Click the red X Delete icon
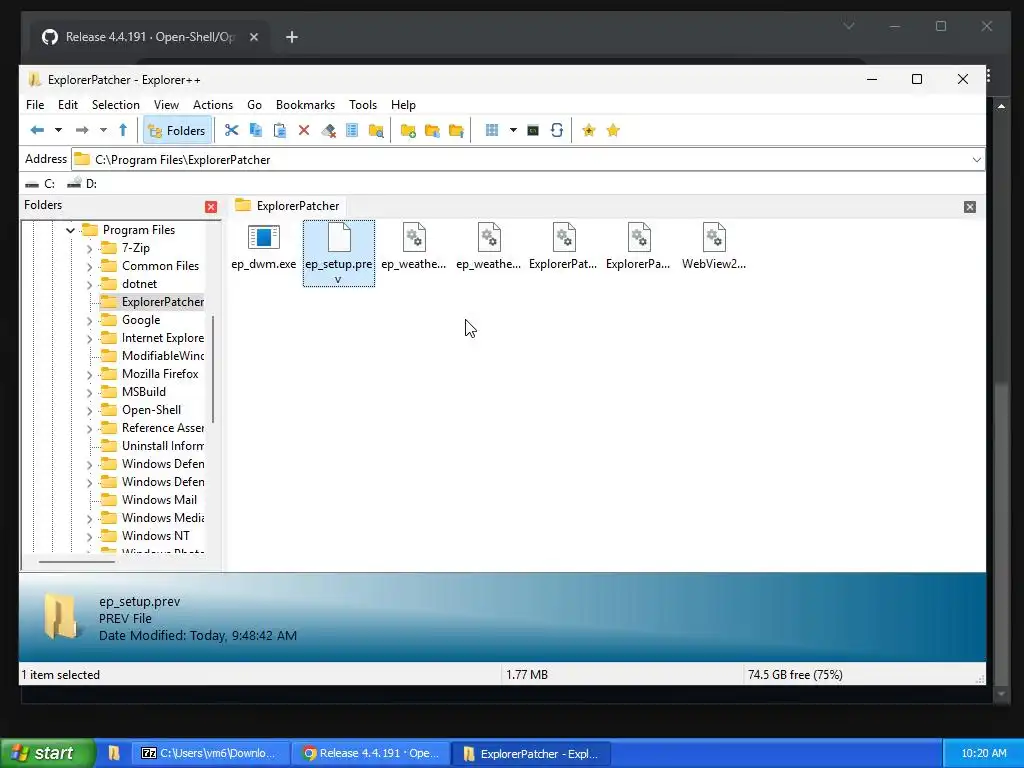Image resolution: width=1024 pixels, height=768 pixels. click(304, 131)
